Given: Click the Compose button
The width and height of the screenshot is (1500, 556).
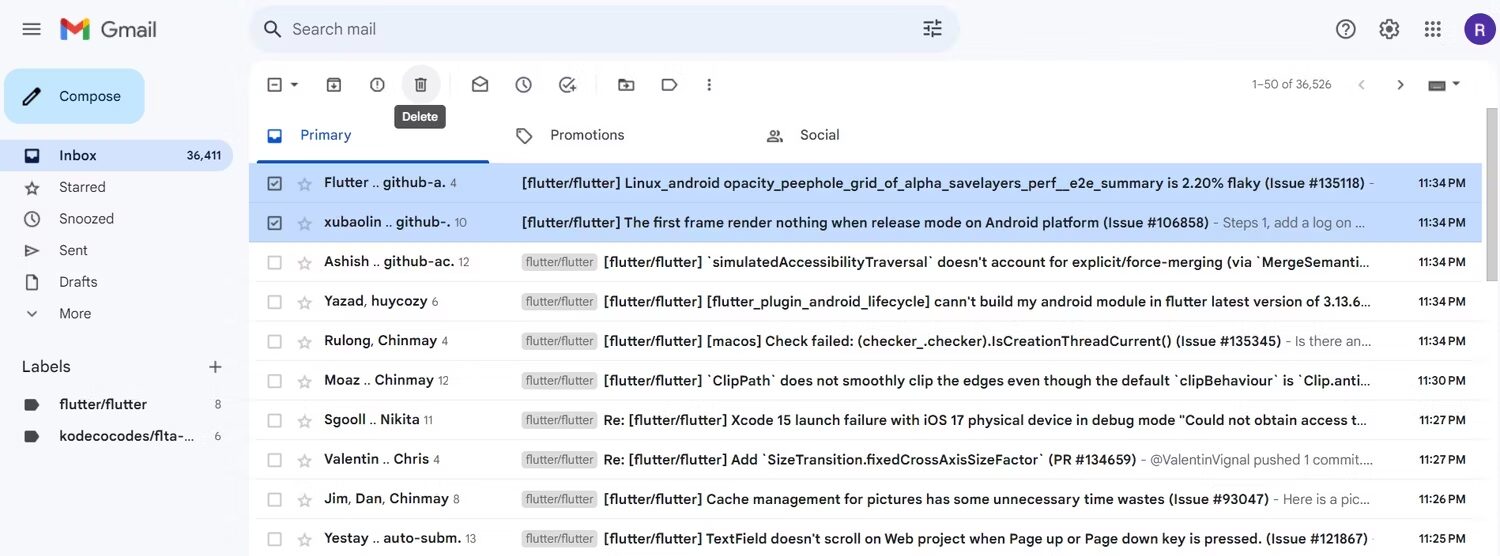Looking at the screenshot, I should coord(75,97).
